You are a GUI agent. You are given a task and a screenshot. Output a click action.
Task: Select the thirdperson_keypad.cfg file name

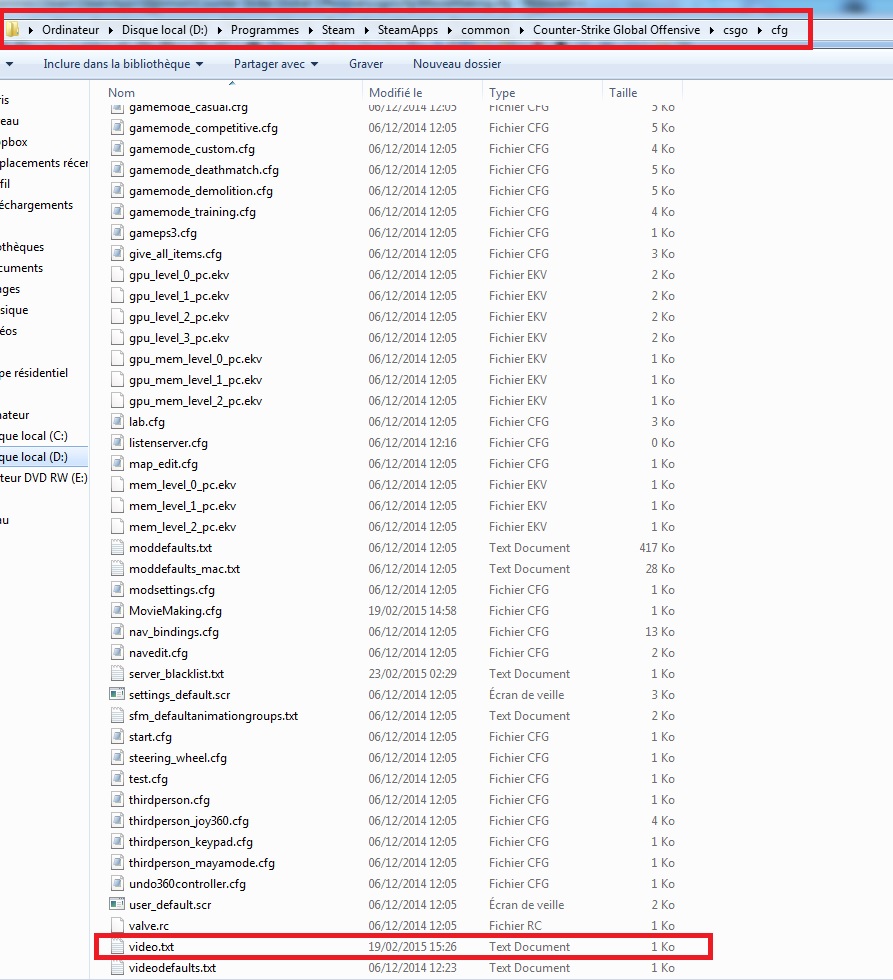click(x=191, y=842)
